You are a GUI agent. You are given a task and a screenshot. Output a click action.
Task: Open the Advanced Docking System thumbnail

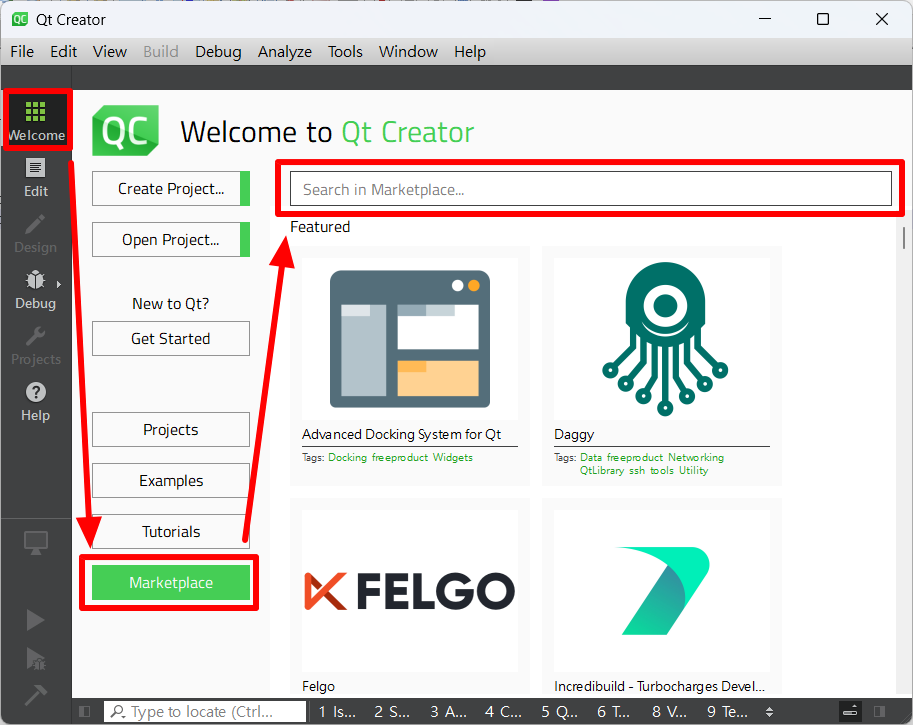[x=409, y=338]
